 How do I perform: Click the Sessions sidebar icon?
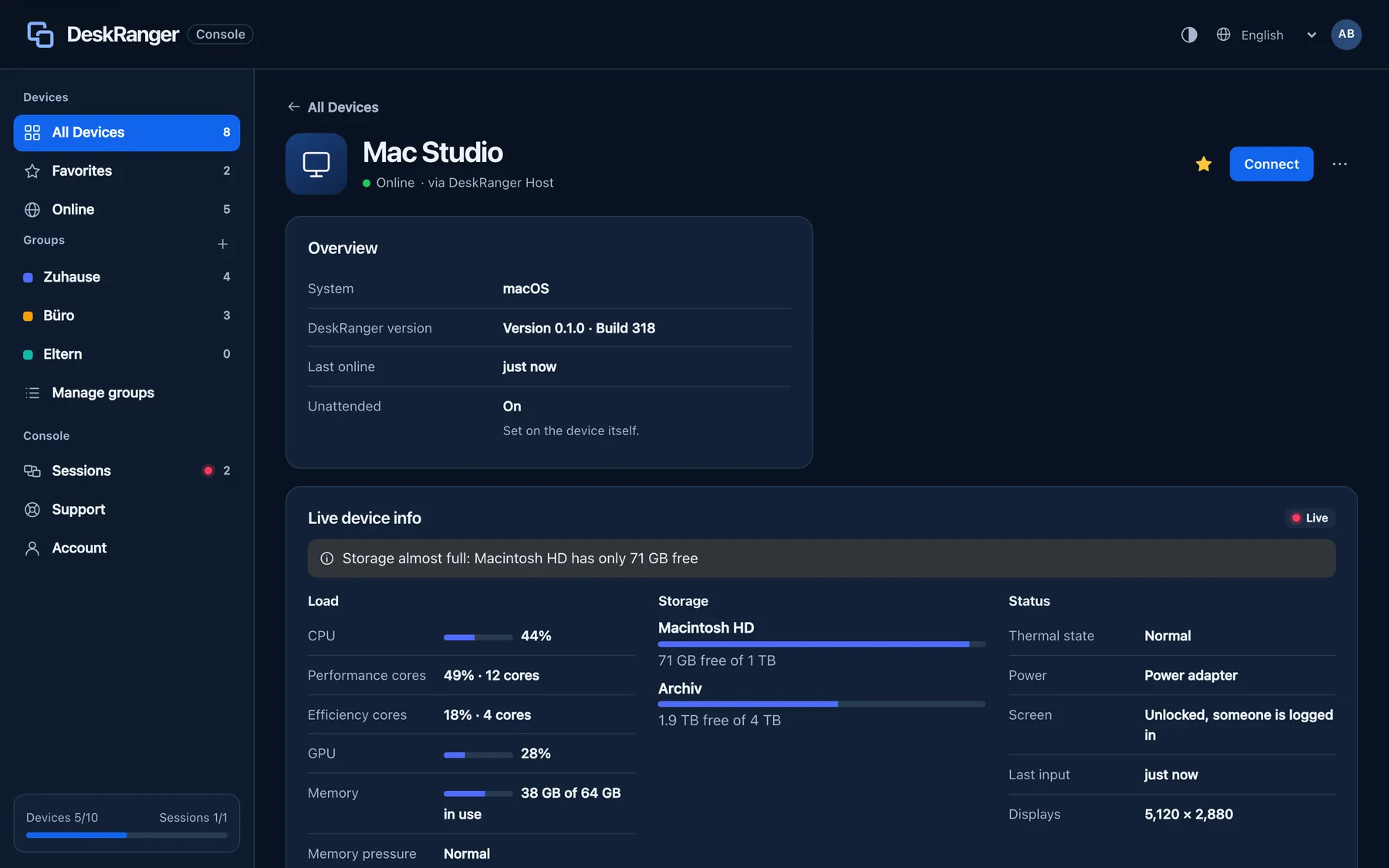coord(32,471)
